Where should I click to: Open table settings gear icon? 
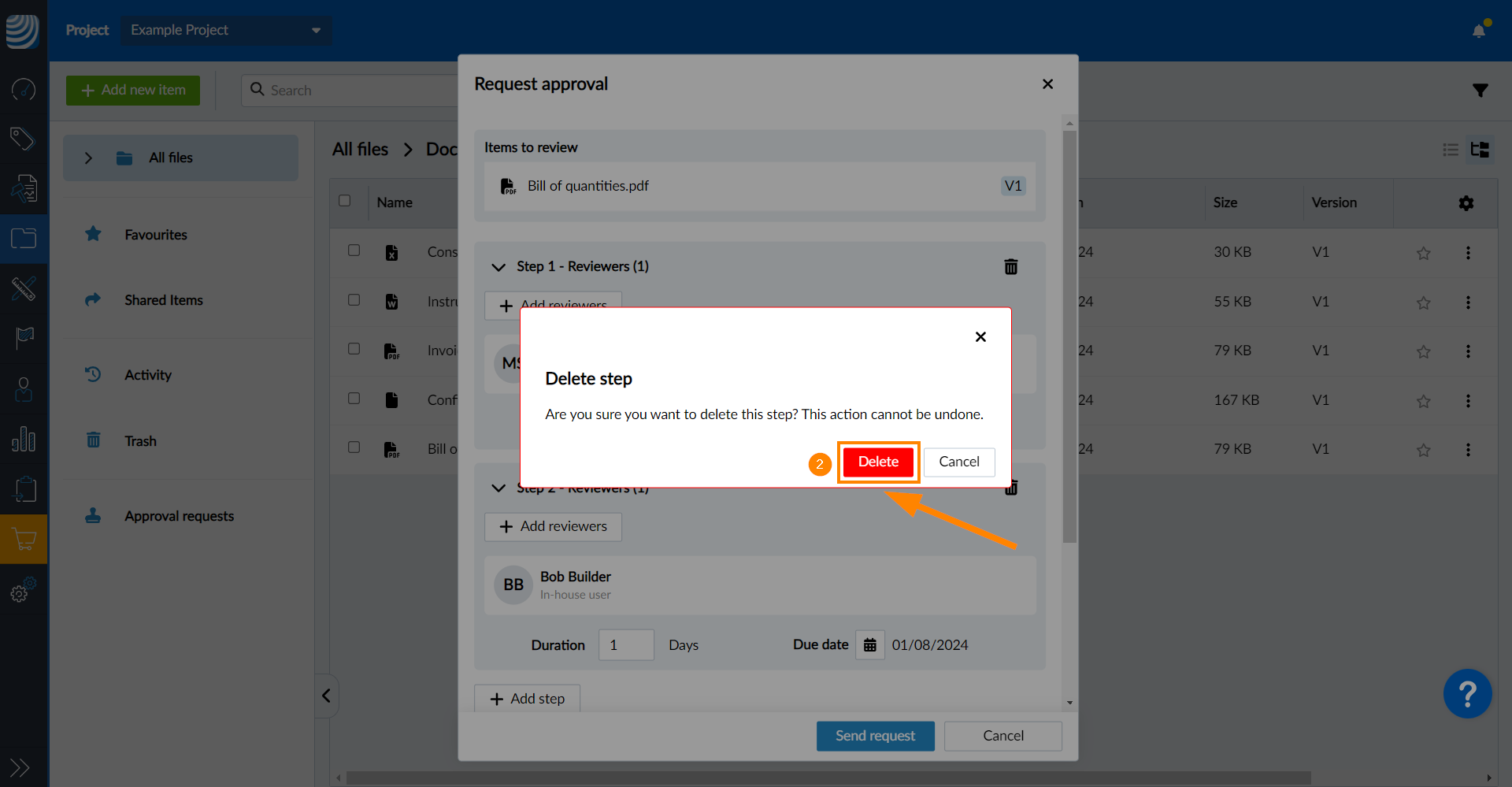coord(1466,203)
